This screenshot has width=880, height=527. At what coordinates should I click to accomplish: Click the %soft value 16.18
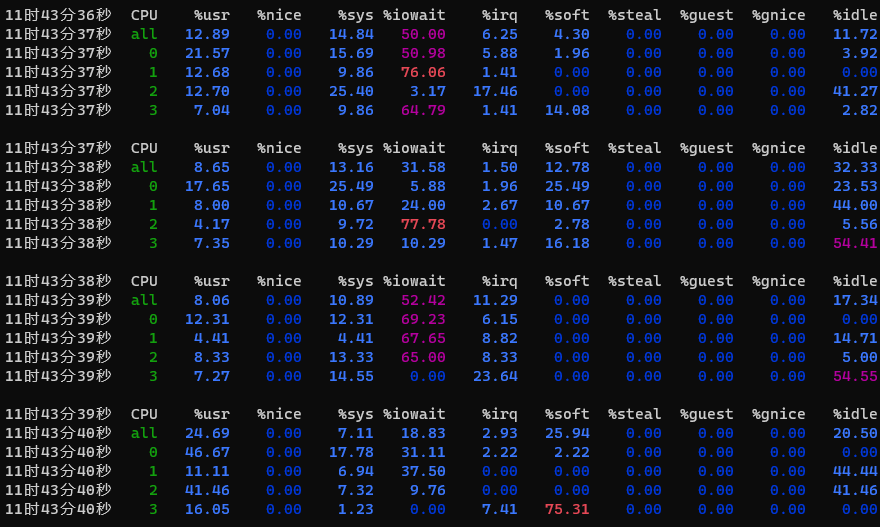click(x=567, y=243)
